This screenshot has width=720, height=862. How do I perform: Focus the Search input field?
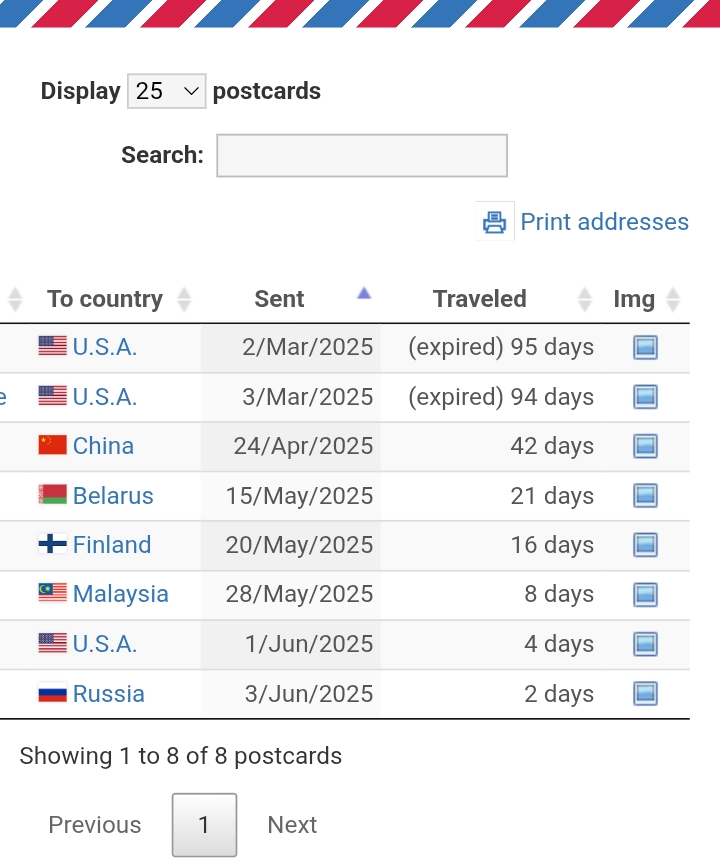coord(362,156)
